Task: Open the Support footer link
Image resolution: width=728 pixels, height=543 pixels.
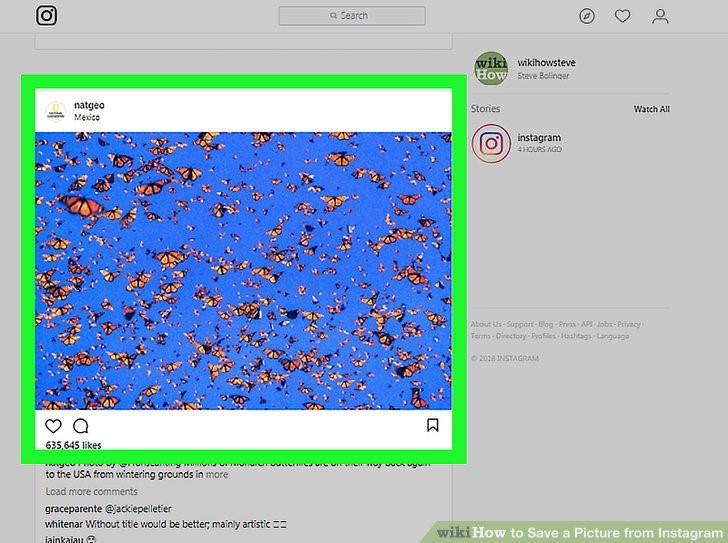Action: [520, 324]
